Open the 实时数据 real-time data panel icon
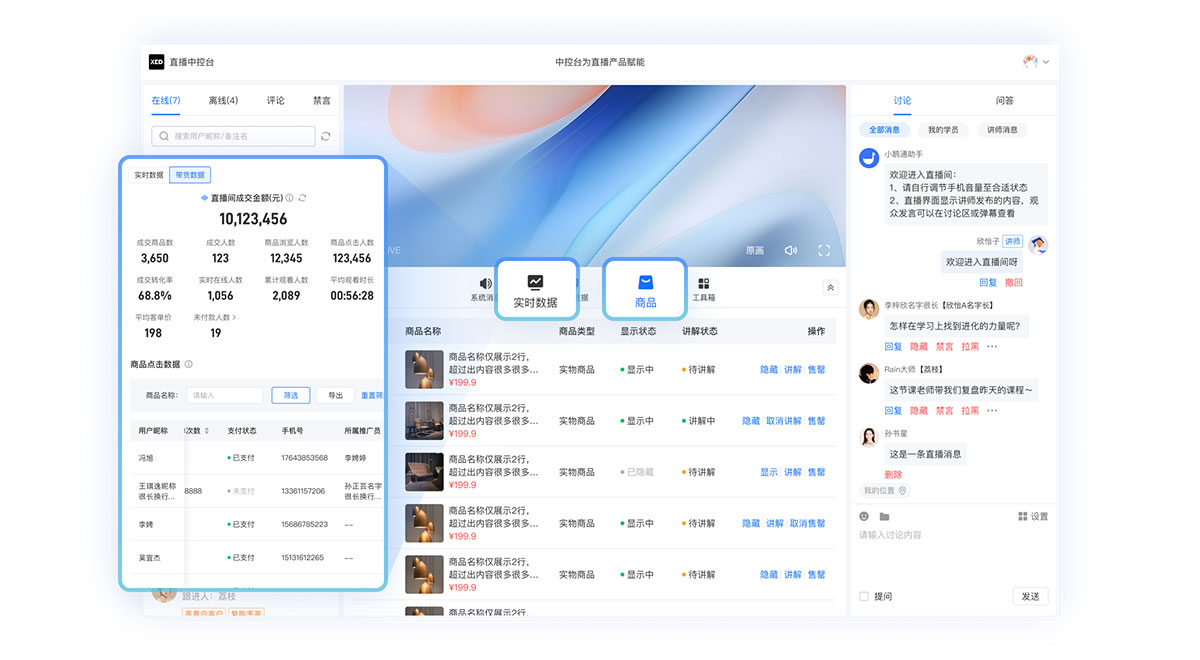 click(x=535, y=284)
